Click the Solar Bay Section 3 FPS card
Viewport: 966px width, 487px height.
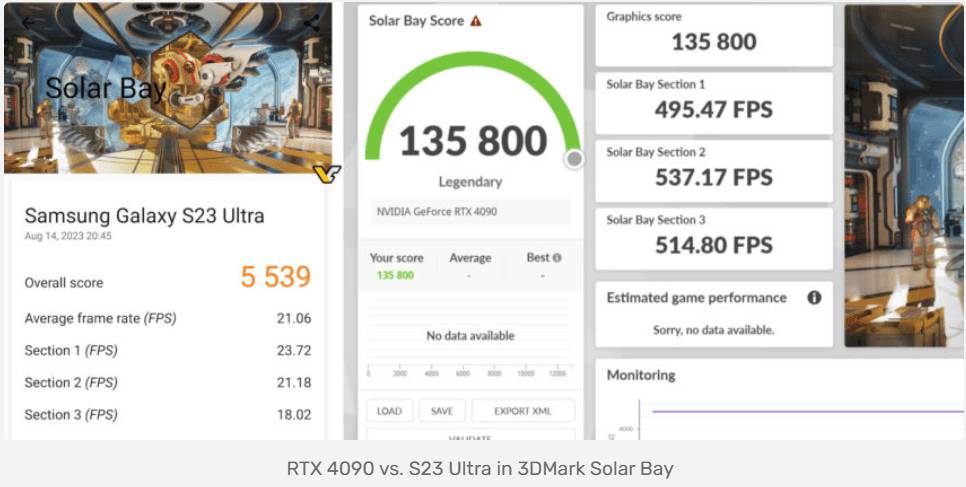coord(714,237)
